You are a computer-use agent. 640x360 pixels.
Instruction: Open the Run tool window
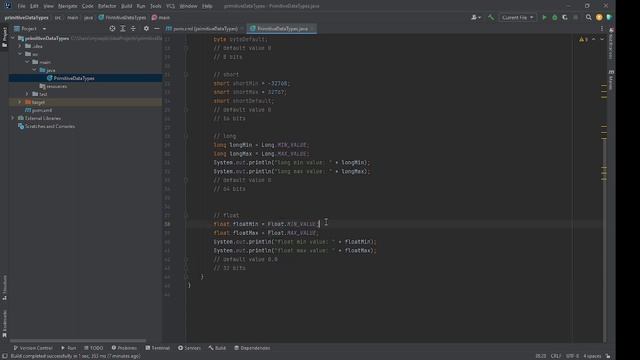click(x=69, y=348)
